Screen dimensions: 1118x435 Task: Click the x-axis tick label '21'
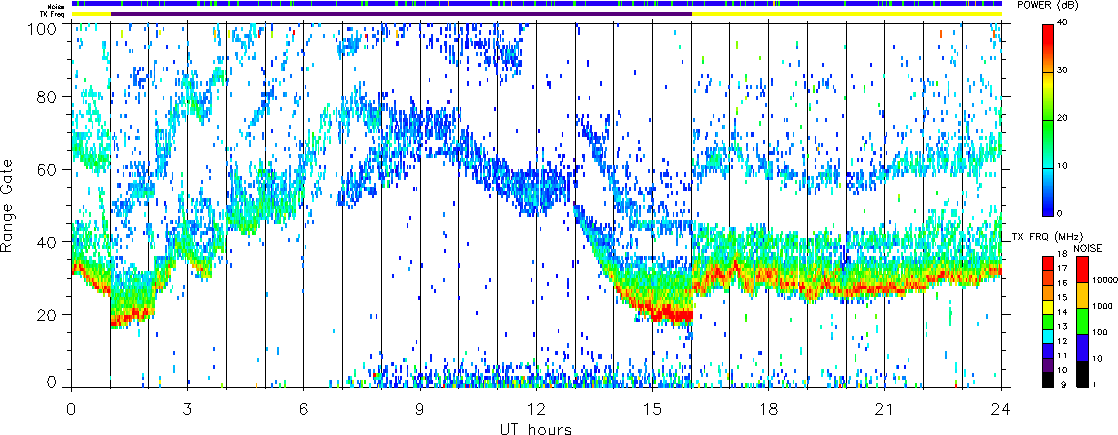point(885,409)
